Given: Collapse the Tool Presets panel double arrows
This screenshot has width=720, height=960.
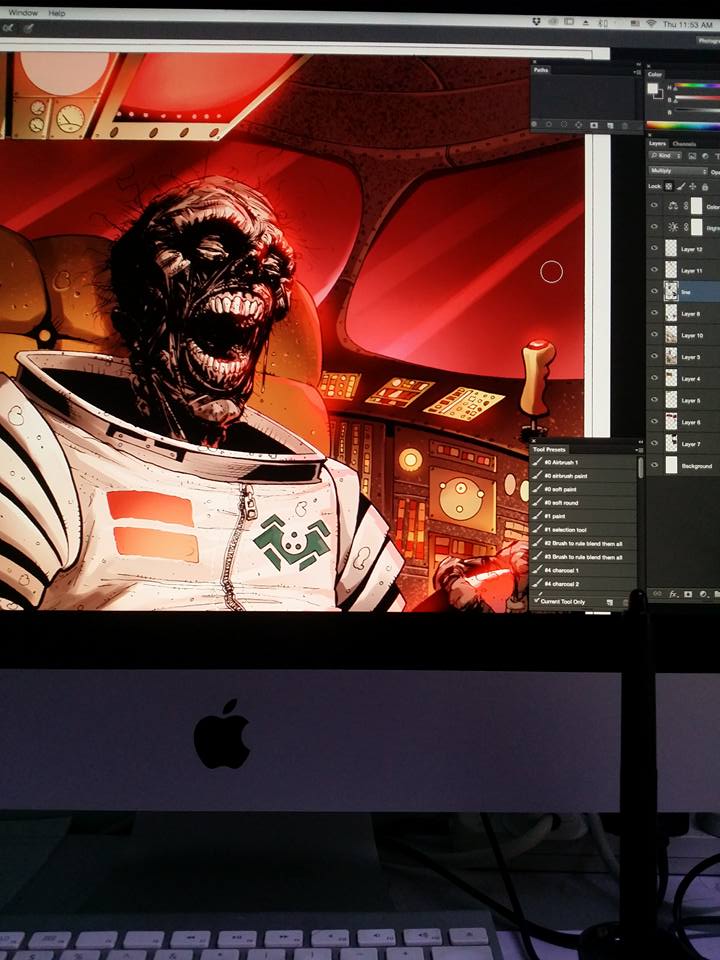Looking at the screenshot, I should point(640,441).
